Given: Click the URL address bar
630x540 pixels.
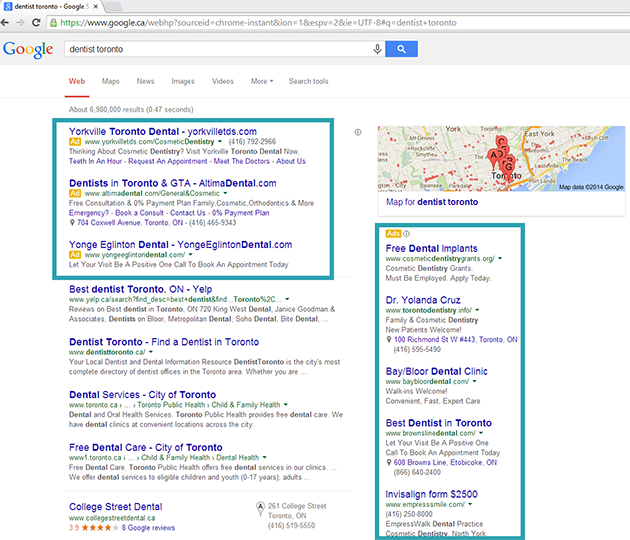Looking at the screenshot, I should click(338, 22).
